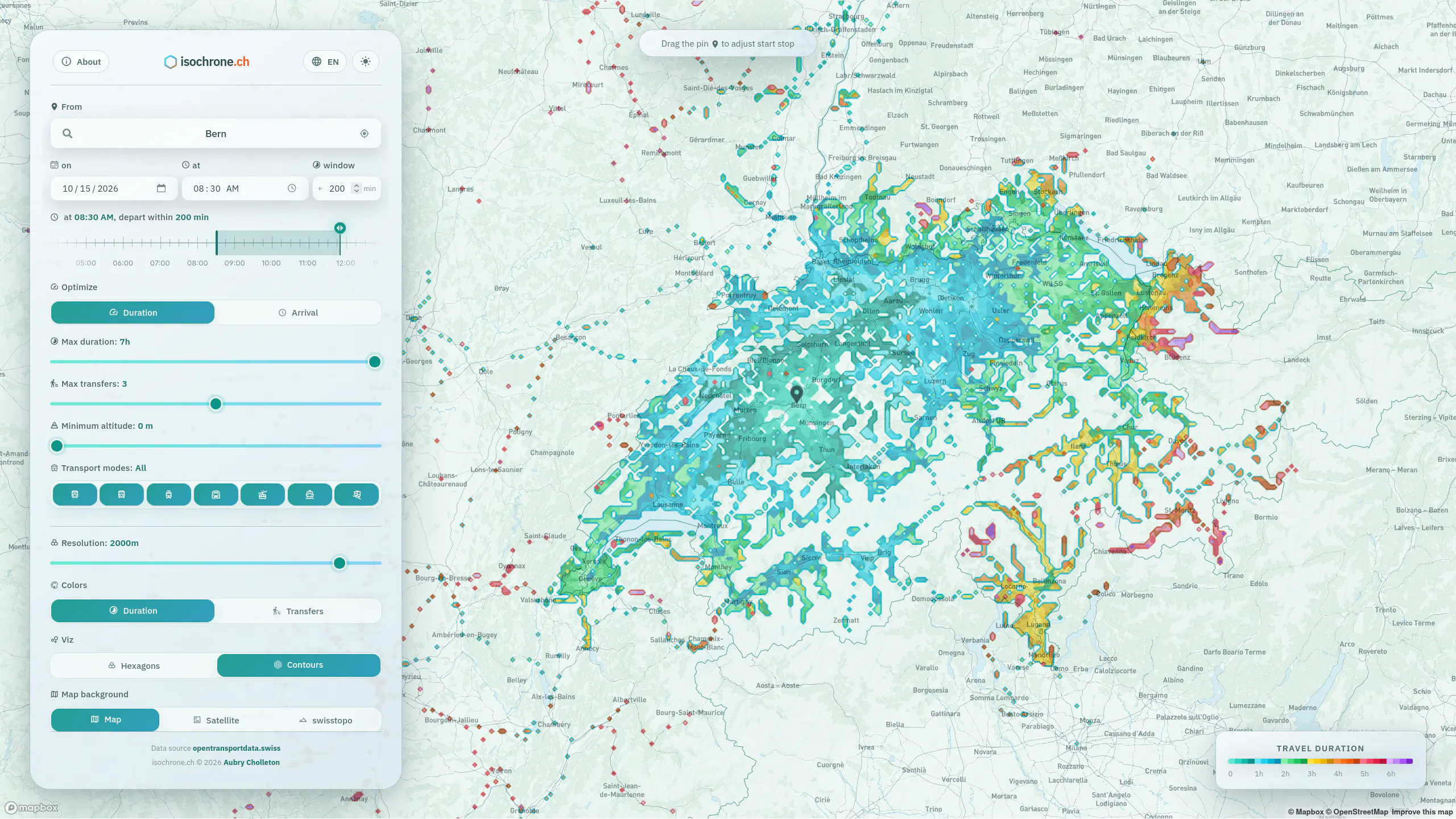Image resolution: width=1456 pixels, height=819 pixels.
Task: Toggle the bus transport mode icon
Action: (122, 495)
